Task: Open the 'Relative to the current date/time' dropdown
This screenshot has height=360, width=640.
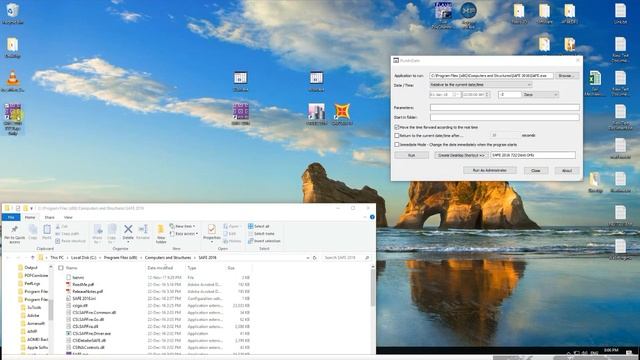Action: coord(480,85)
